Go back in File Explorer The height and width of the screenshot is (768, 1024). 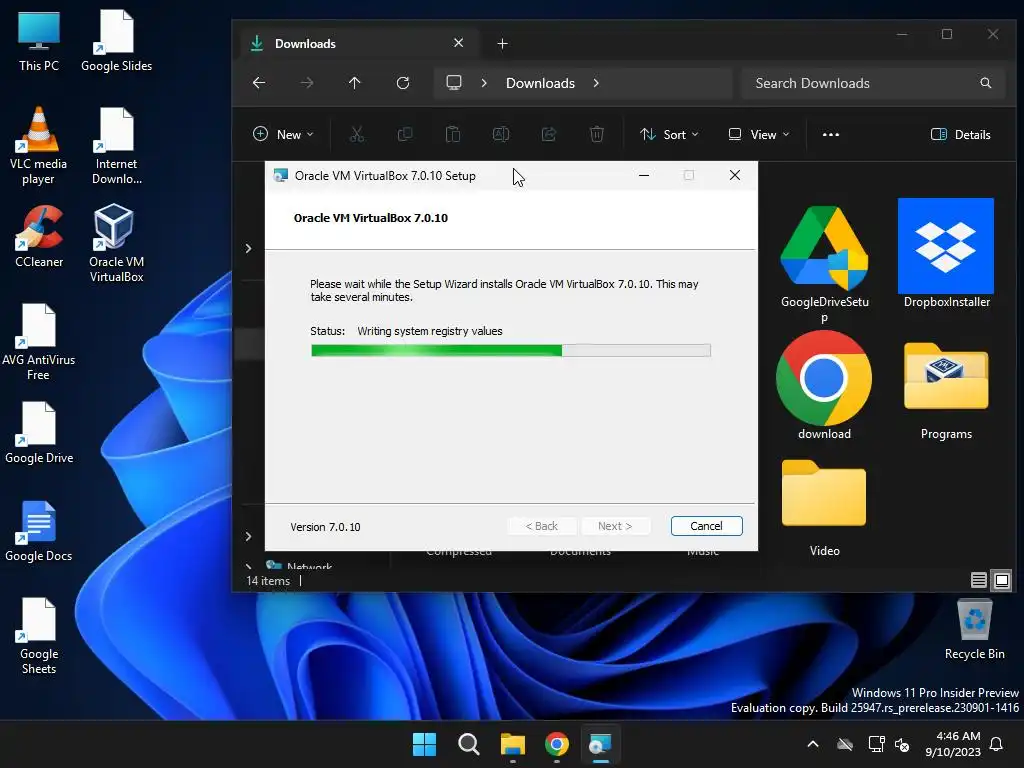pos(259,83)
